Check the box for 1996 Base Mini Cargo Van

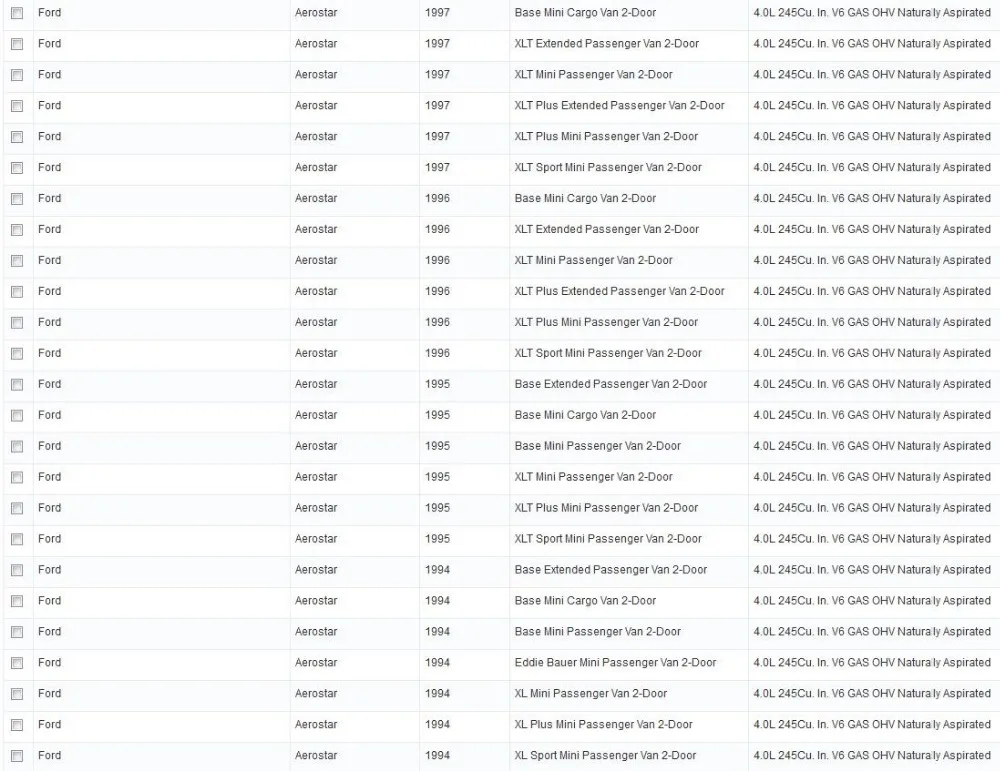[x=17, y=199]
